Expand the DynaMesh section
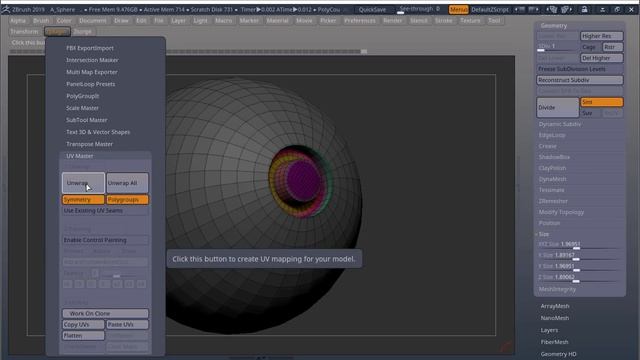This screenshot has width=640, height=360. [x=552, y=179]
